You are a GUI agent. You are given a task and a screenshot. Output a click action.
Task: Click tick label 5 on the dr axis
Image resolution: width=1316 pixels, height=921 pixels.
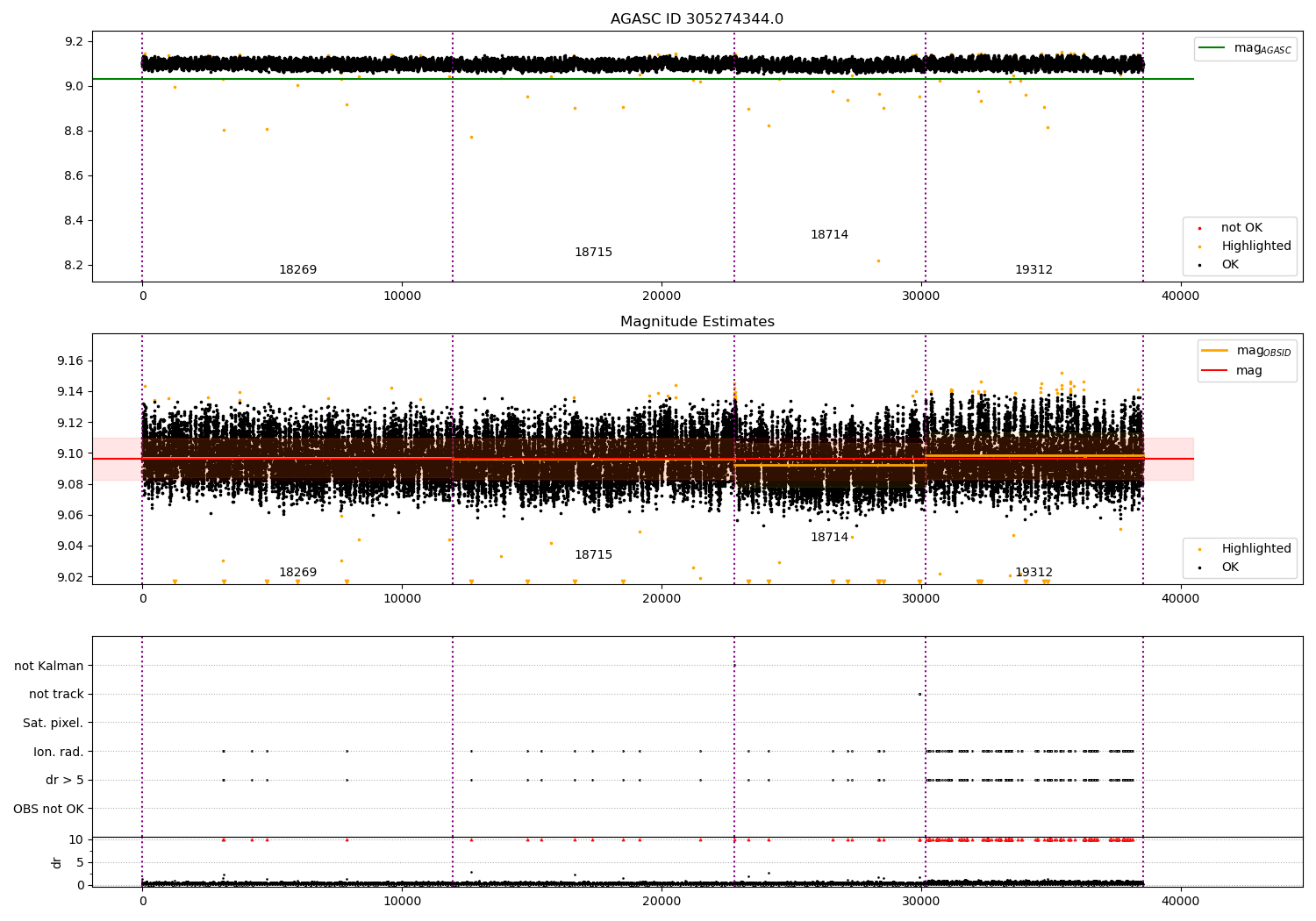(80, 863)
